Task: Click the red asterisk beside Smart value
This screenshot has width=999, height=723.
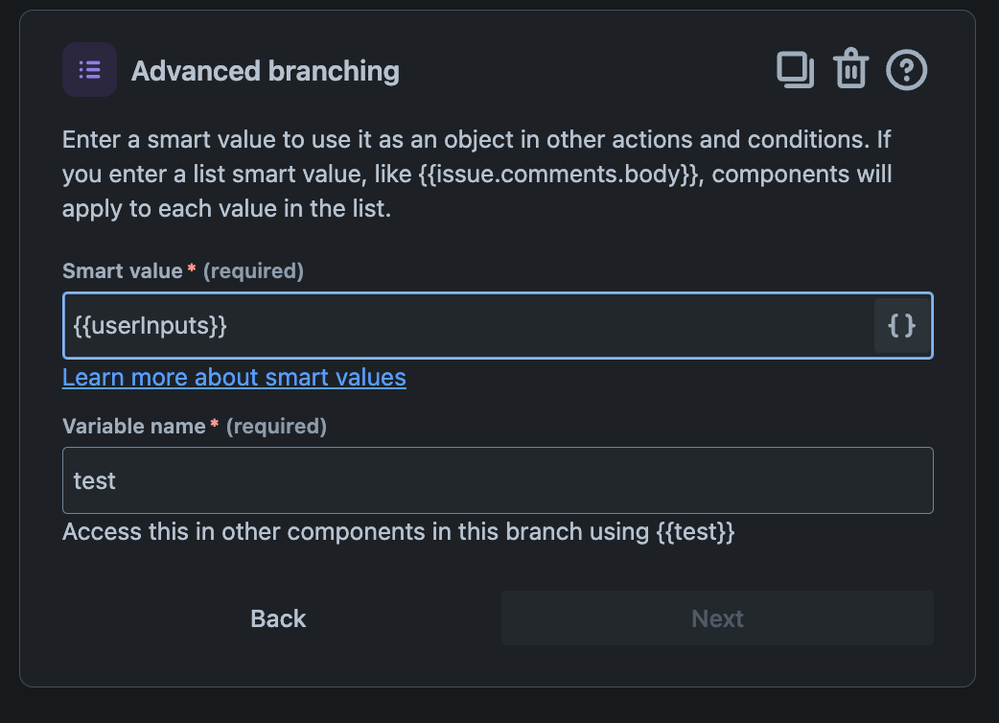Action: (x=192, y=271)
